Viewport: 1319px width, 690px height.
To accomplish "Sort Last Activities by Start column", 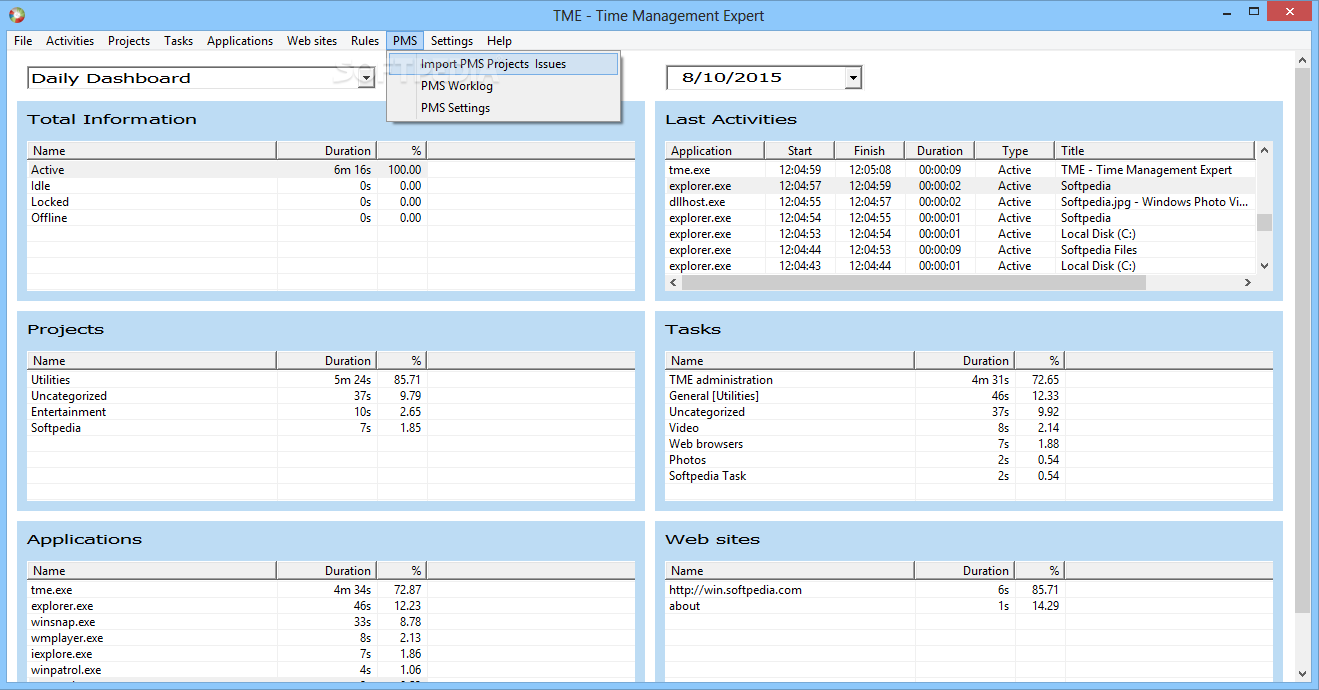I will click(x=800, y=151).
